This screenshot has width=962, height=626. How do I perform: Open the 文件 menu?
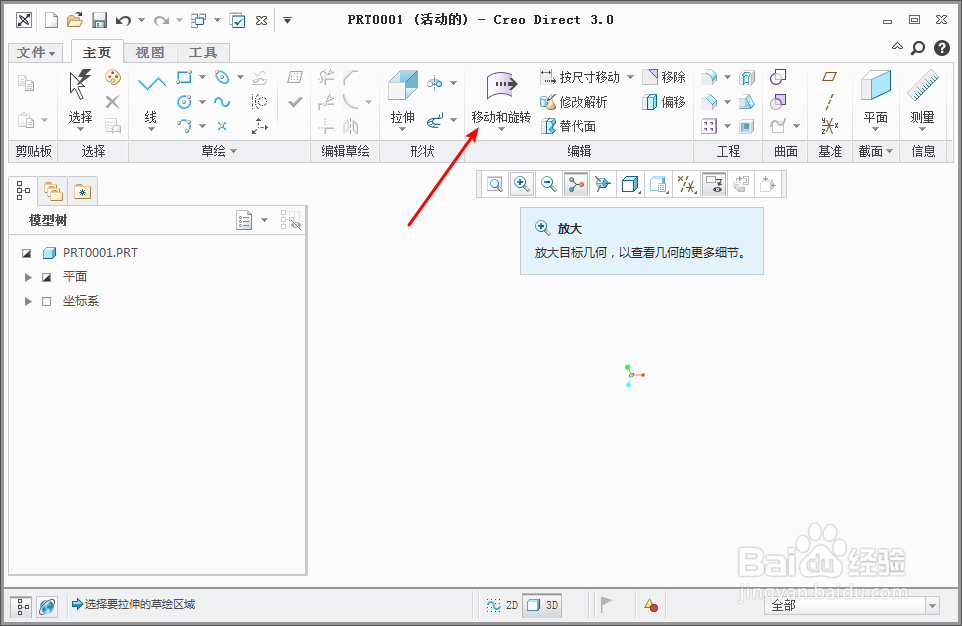tap(36, 53)
